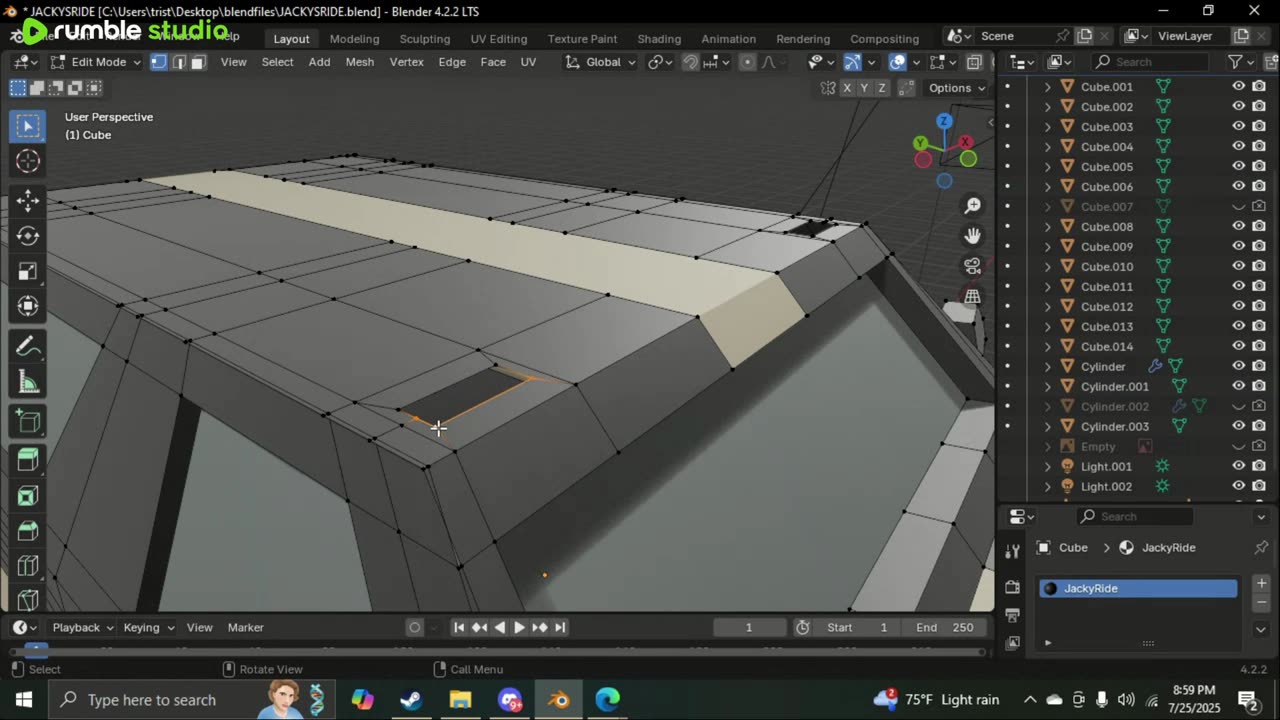Open the Edit Mode dropdown
1280x720 pixels.
pos(98,62)
